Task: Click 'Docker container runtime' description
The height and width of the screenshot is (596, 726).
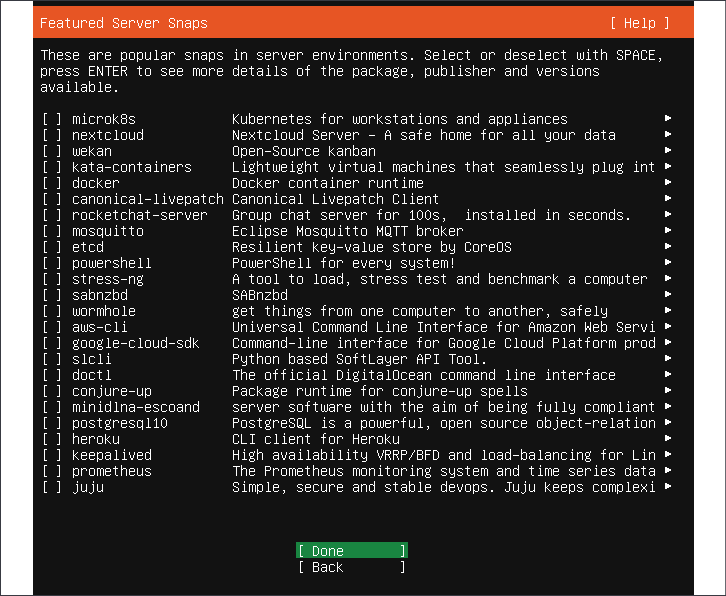Action: click(x=328, y=183)
